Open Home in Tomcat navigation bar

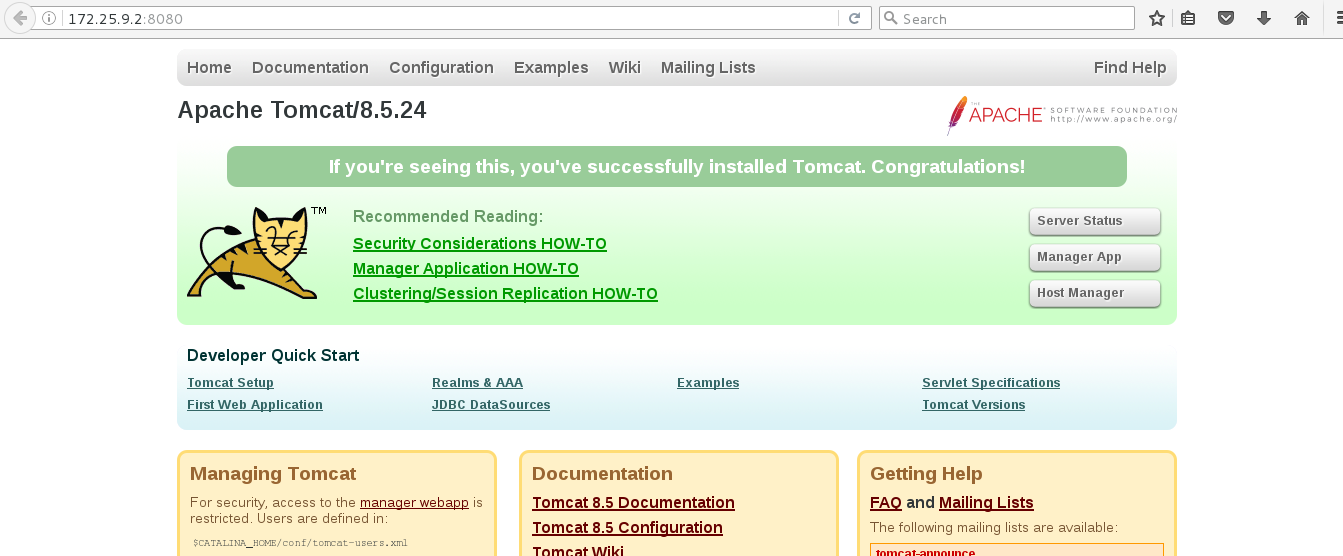coord(209,67)
